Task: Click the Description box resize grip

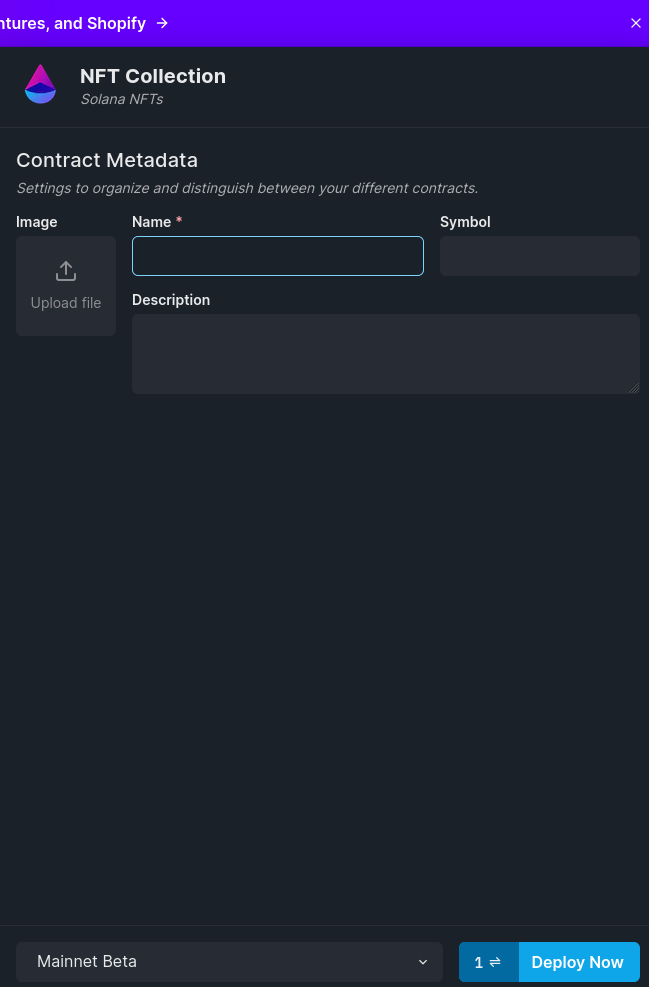Action: (x=634, y=388)
